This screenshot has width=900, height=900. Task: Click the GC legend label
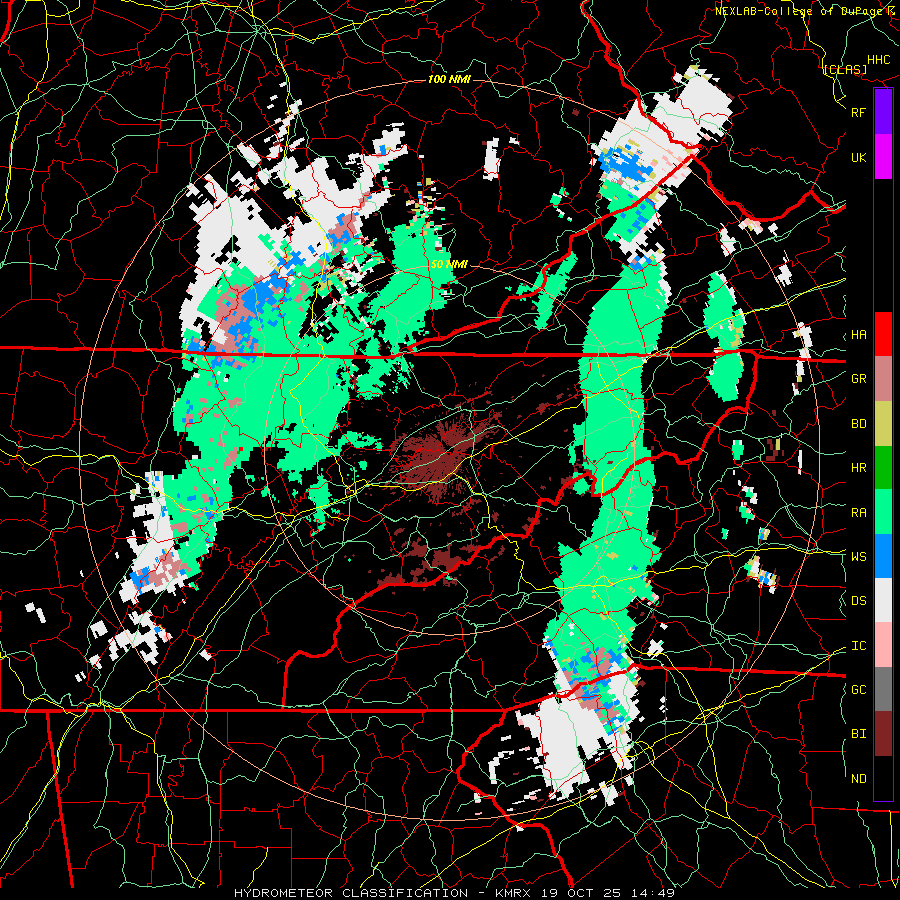(x=859, y=690)
